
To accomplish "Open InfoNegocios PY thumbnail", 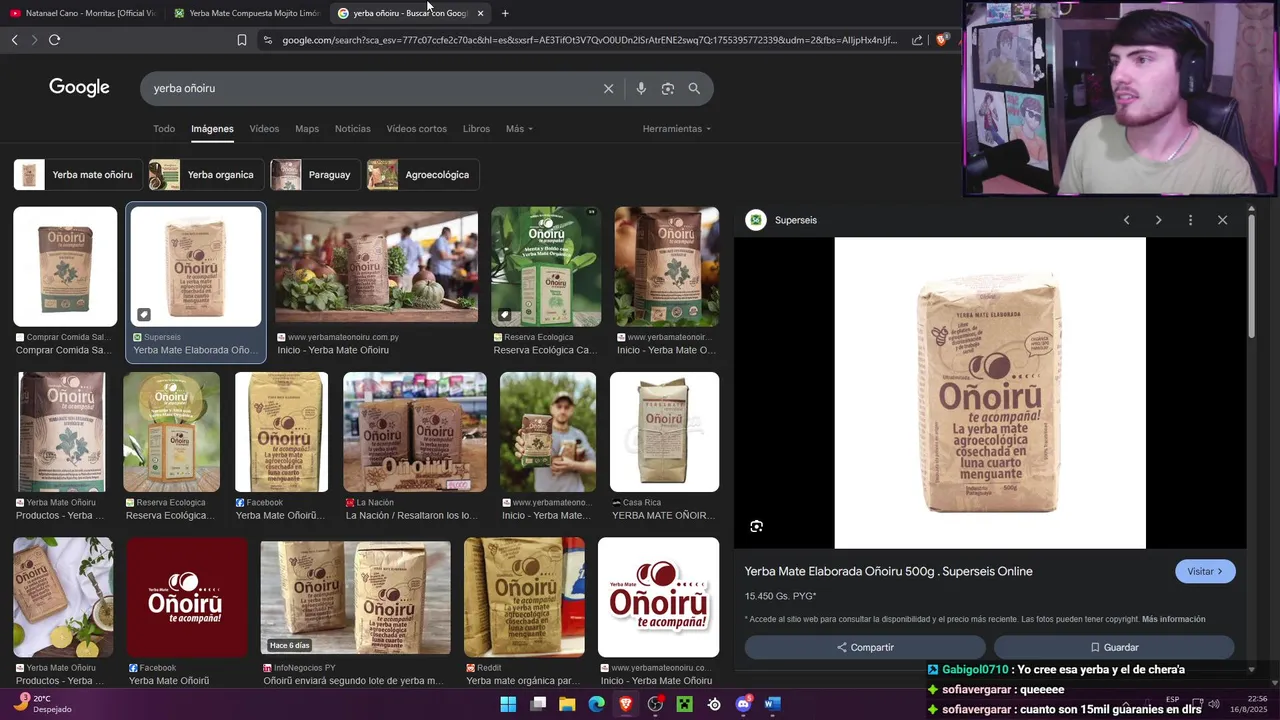I will [x=355, y=597].
